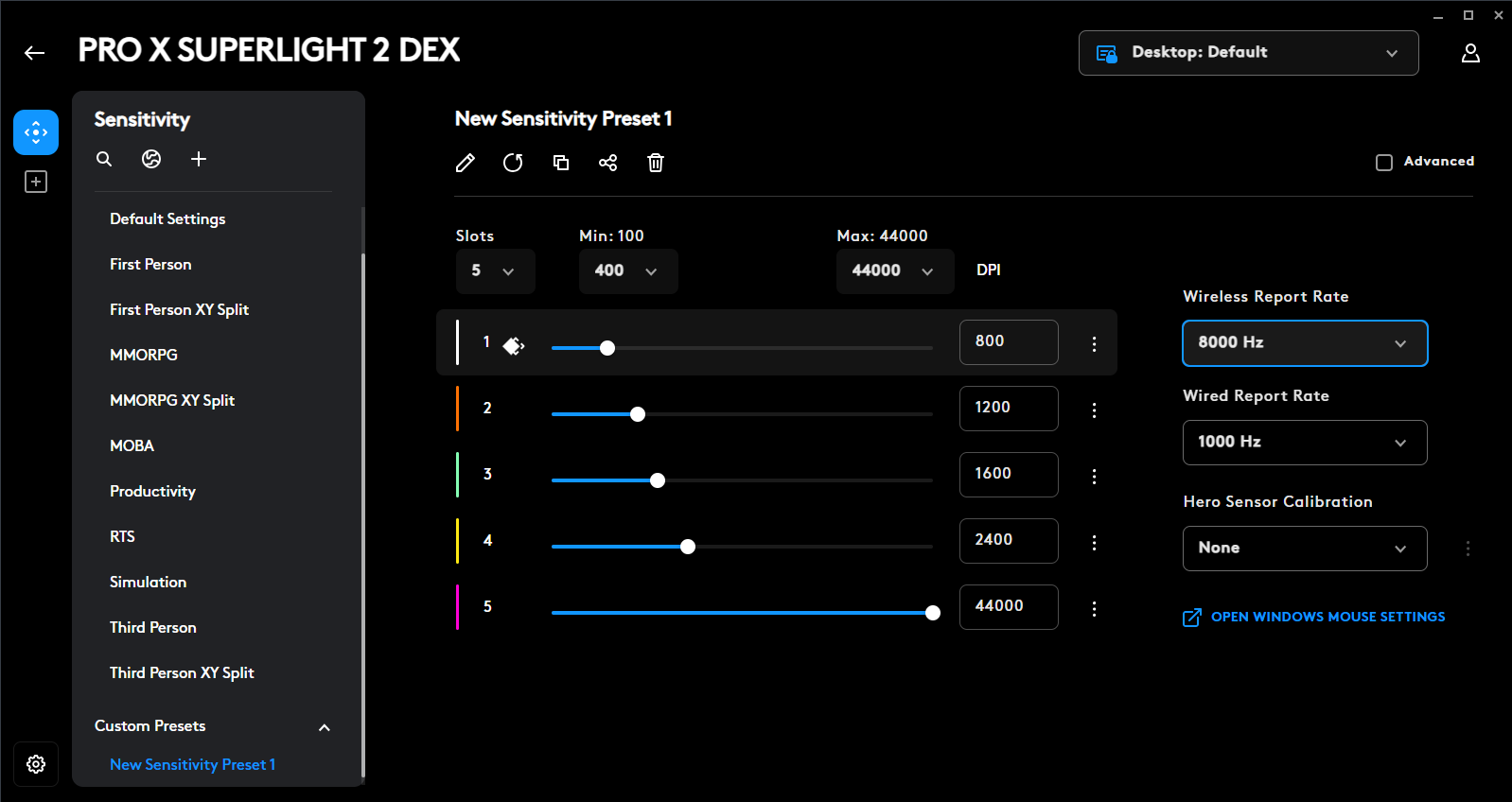The image size is (1512, 802).
Task: Select Third Person preset
Action: pyautogui.click(x=153, y=627)
